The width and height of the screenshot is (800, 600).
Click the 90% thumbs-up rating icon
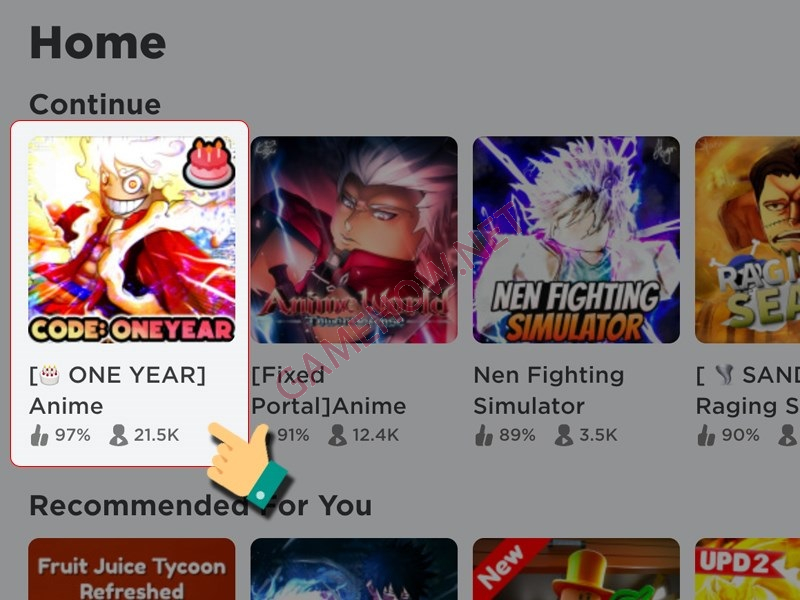coord(706,435)
